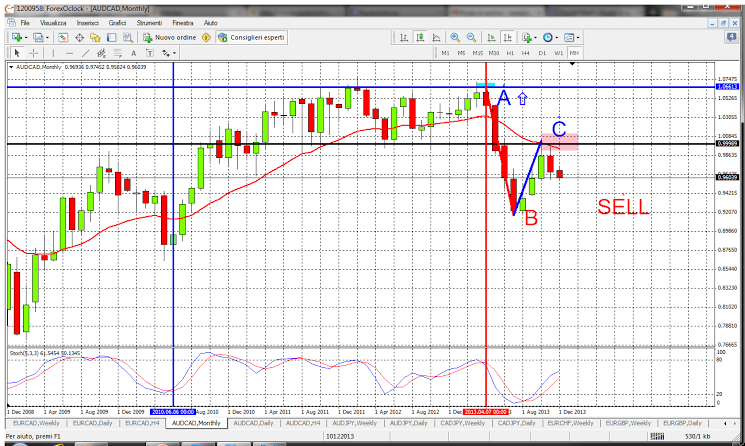
Task: Toggle the Consiglieri esperti button
Action: (x=251, y=37)
